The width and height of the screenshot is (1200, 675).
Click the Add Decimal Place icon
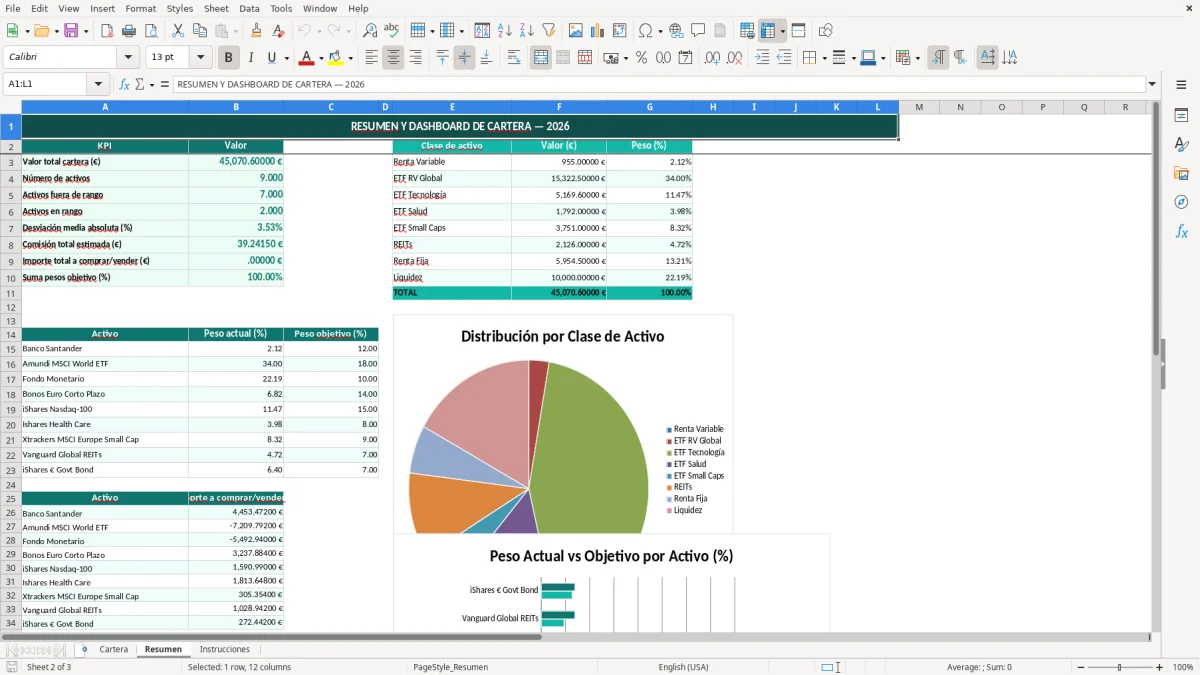tap(712, 58)
